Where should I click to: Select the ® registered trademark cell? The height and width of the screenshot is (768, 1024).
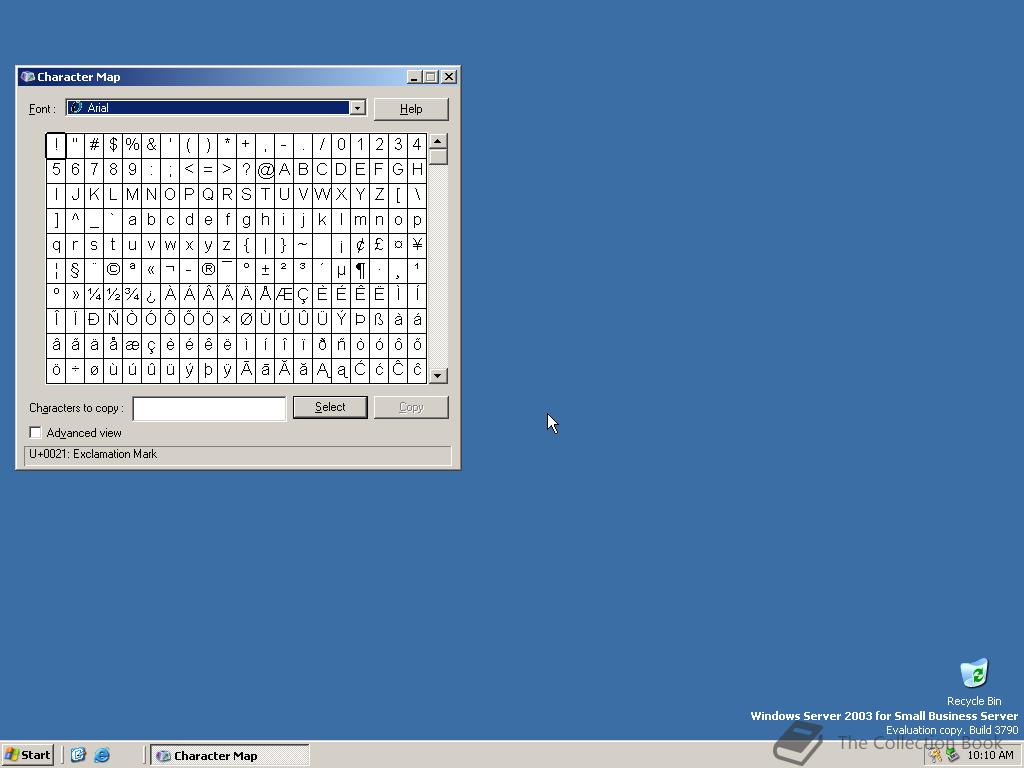(208, 270)
